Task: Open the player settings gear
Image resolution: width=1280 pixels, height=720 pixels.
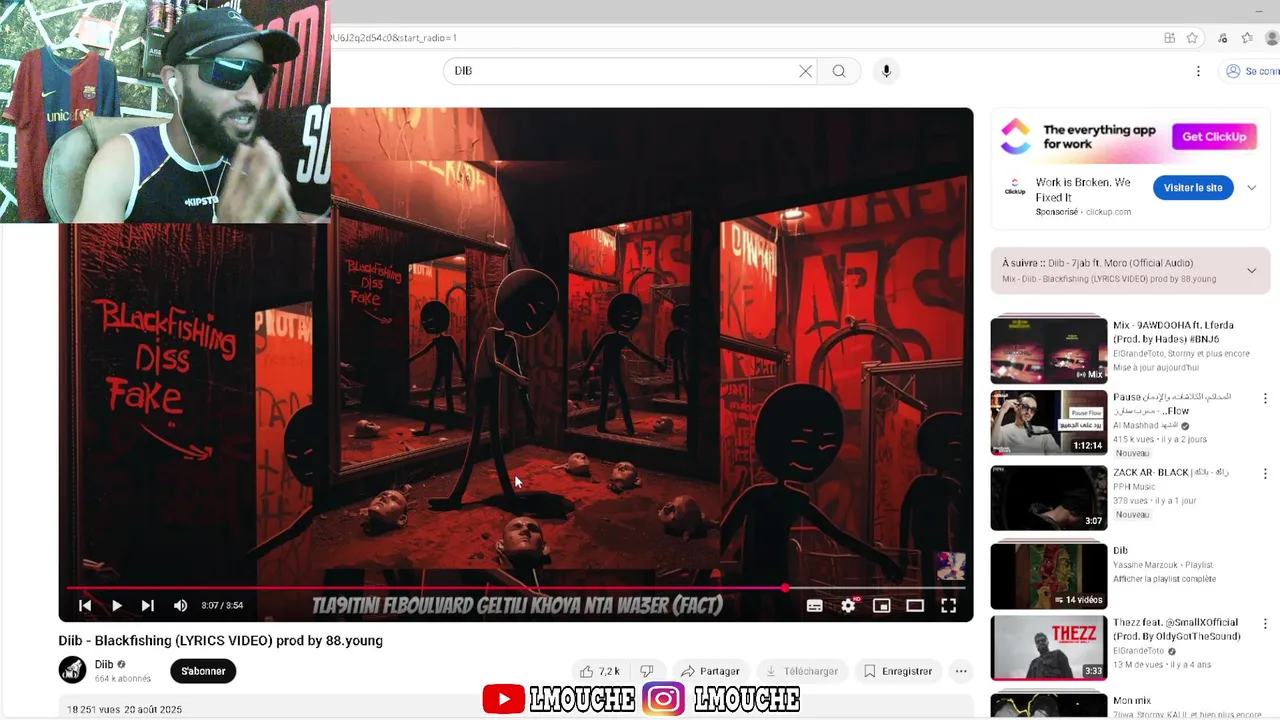Action: coord(848,605)
